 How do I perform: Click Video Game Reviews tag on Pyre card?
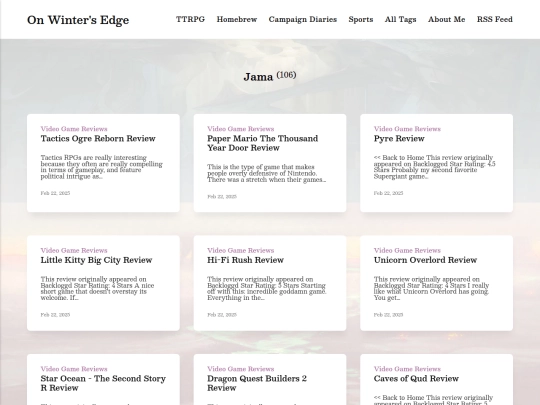[x=407, y=129]
